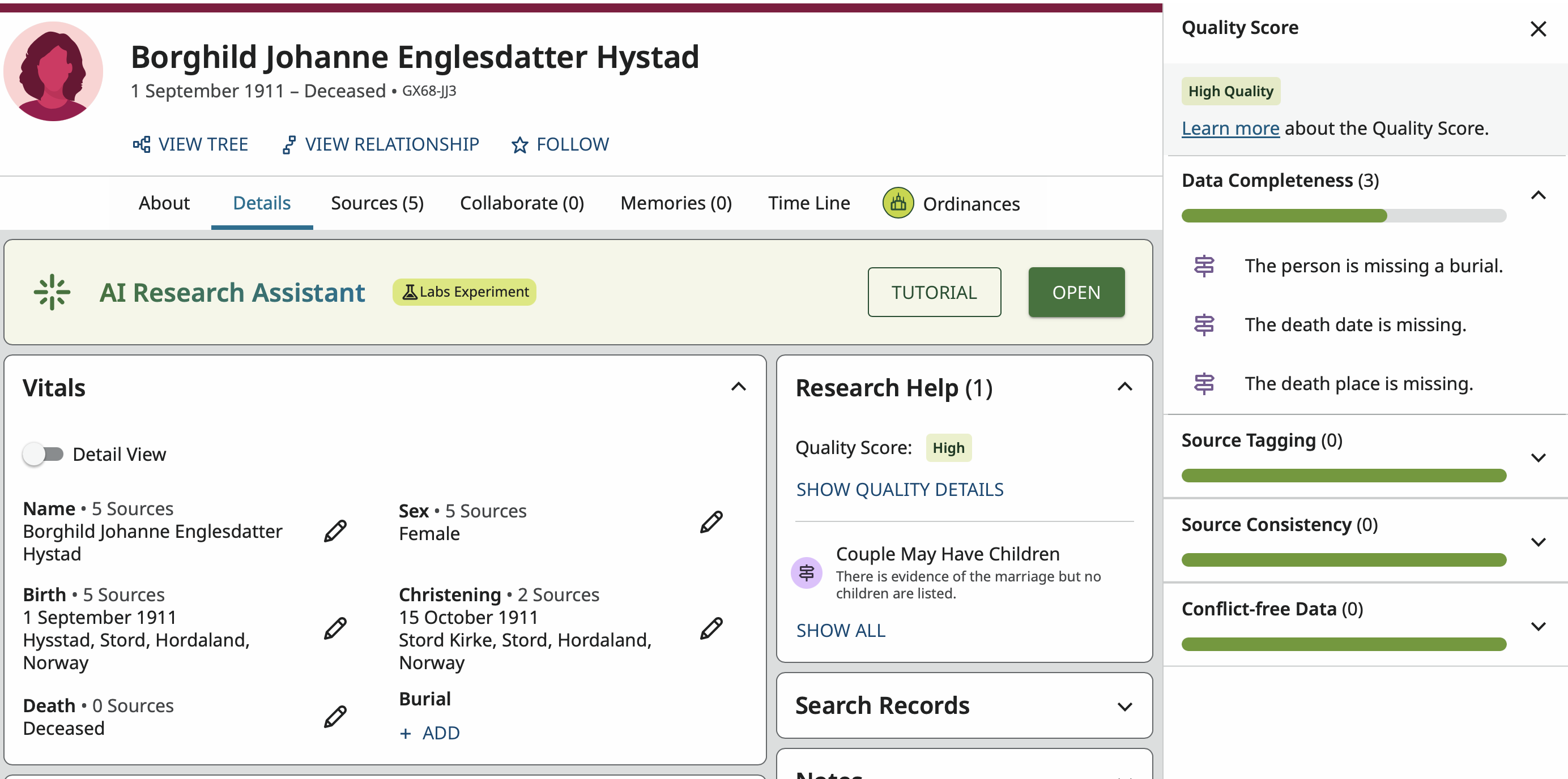
Task: Click the View Tree pedigree icon
Action: 141,145
